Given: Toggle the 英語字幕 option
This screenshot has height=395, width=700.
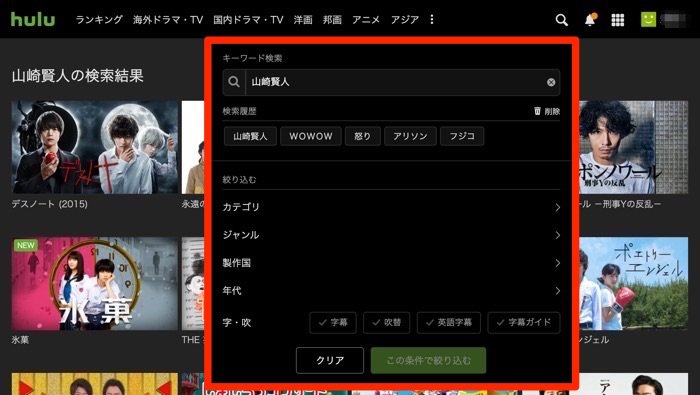Looking at the screenshot, I should click(x=449, y=323).
